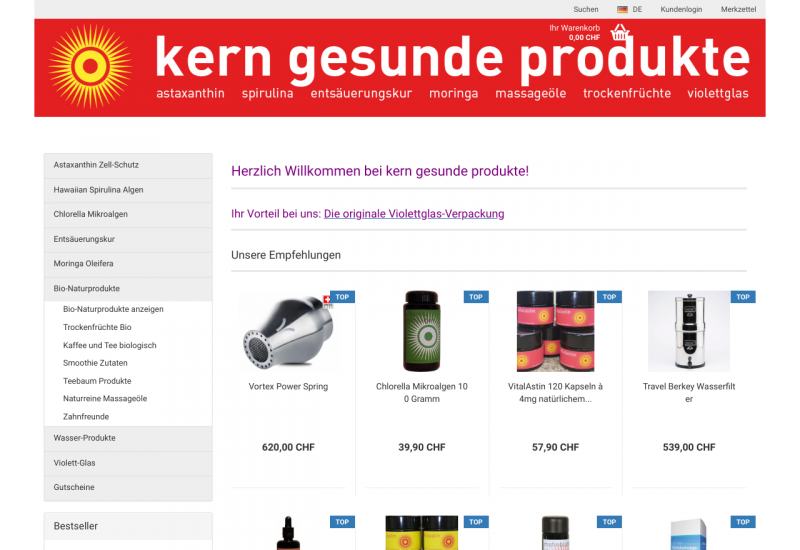Click the TOP badge on Vortex Power Spring
This screenshot has width=800, height=550.
click(342, 297)
